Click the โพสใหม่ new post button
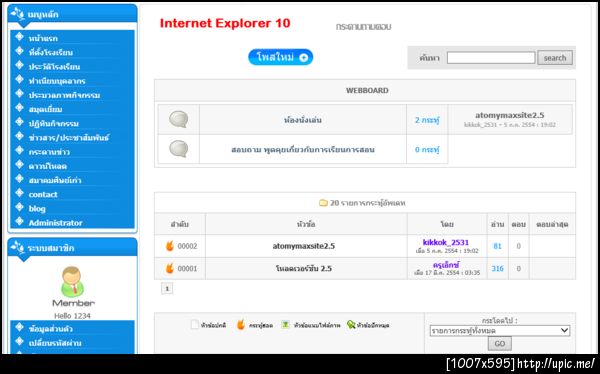The image size is (600, 374). click(x=280, y=57)
